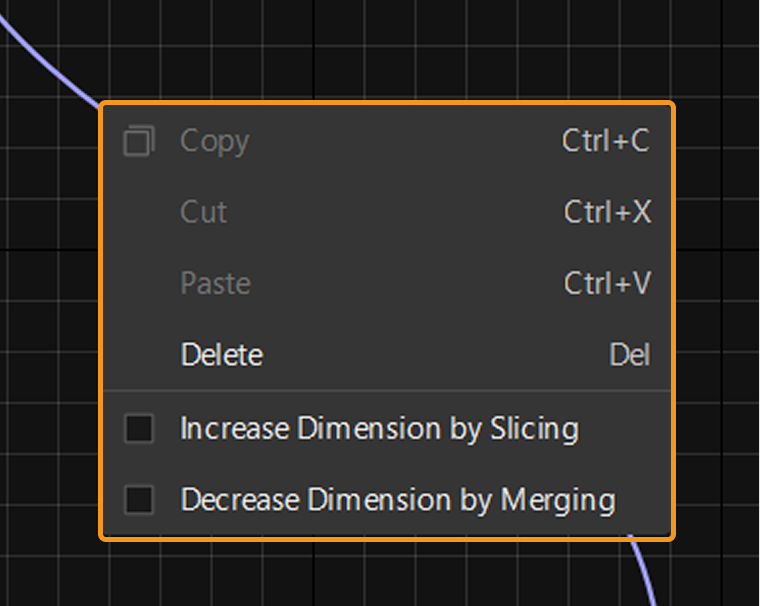Enable the Increase Dimension by Slicing checkbox

(x=138, y=429)
